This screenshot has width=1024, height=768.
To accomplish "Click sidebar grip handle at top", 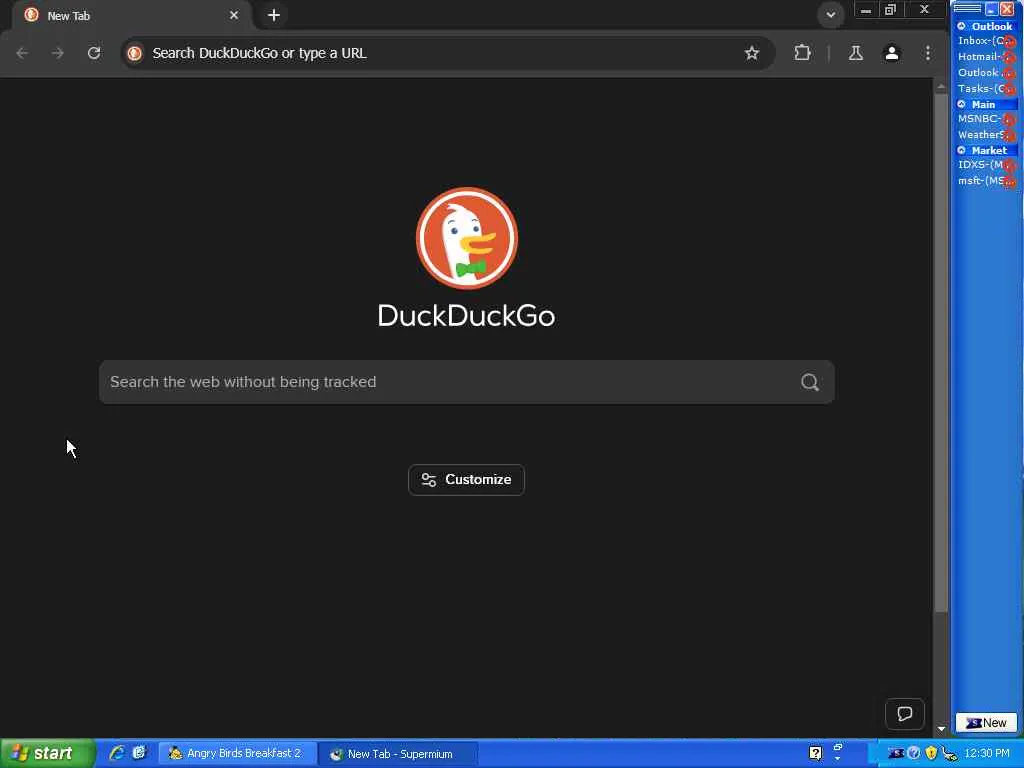I will 968,8.
